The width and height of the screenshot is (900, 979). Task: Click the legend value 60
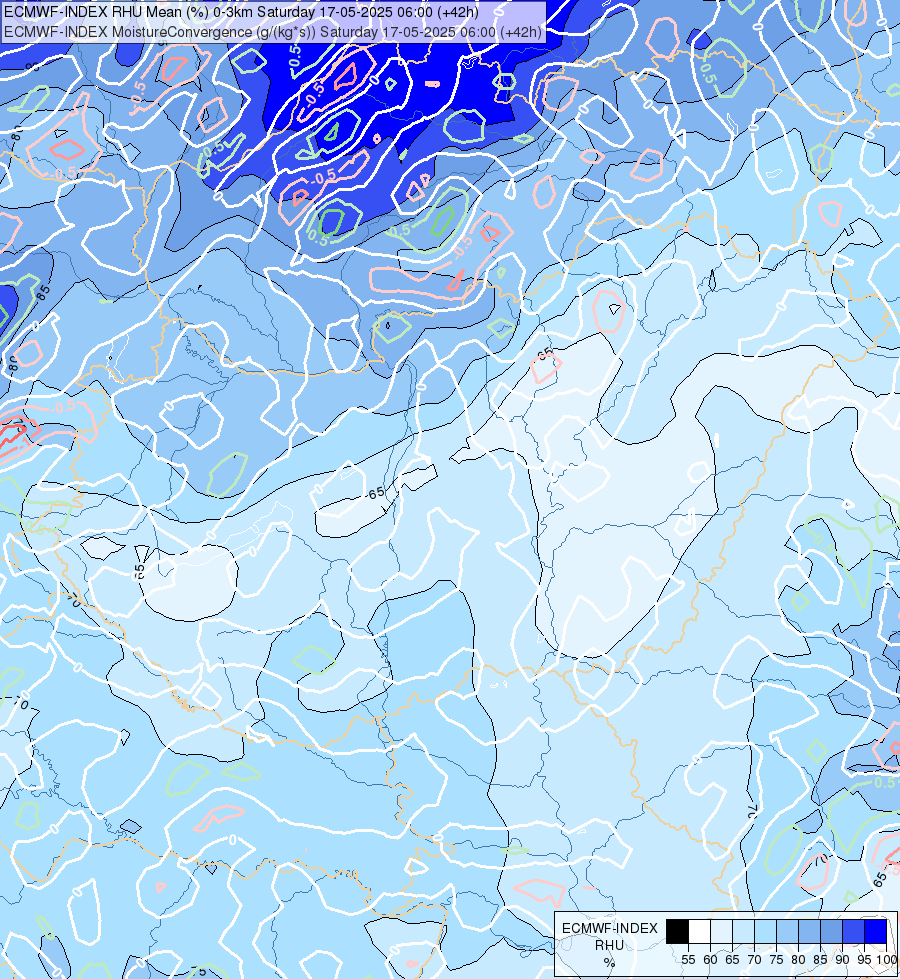click(710, 960)
